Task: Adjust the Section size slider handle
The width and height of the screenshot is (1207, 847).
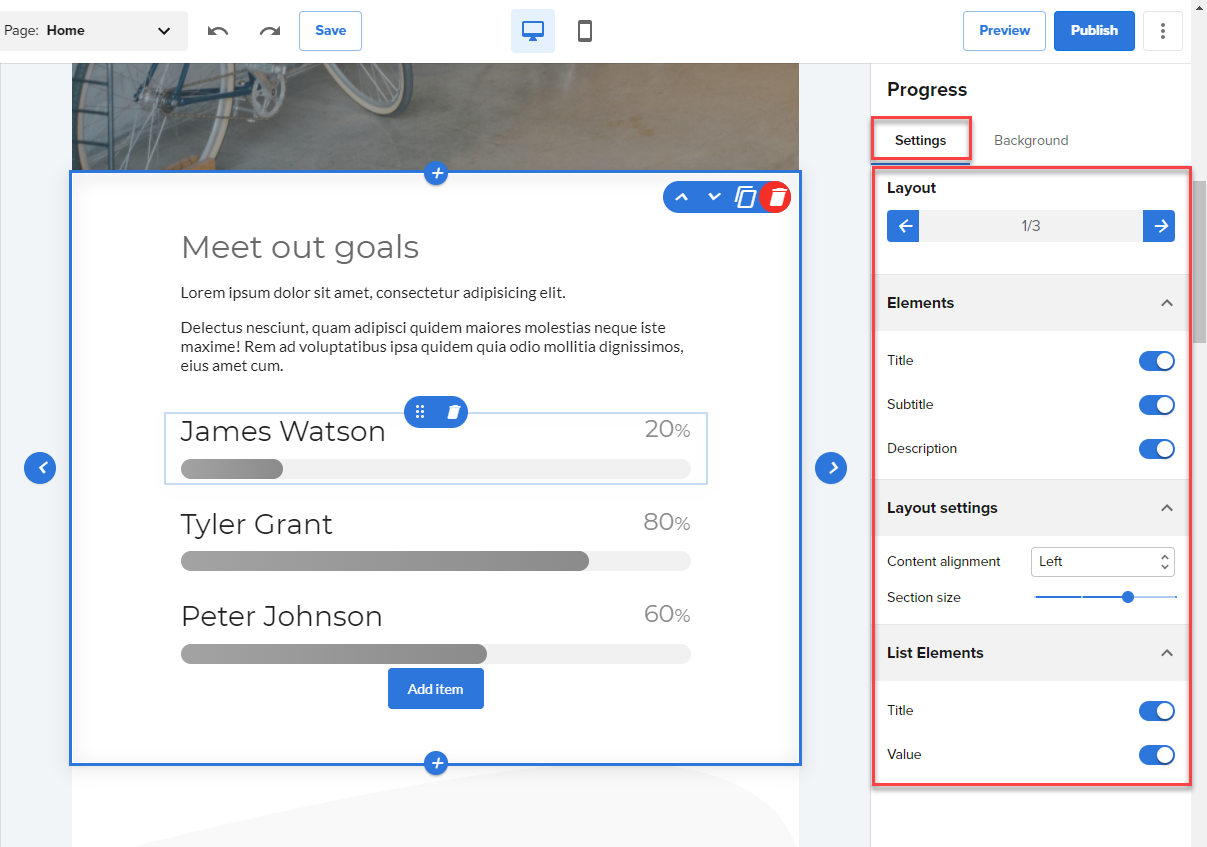Action: [x=1128, y=597]
